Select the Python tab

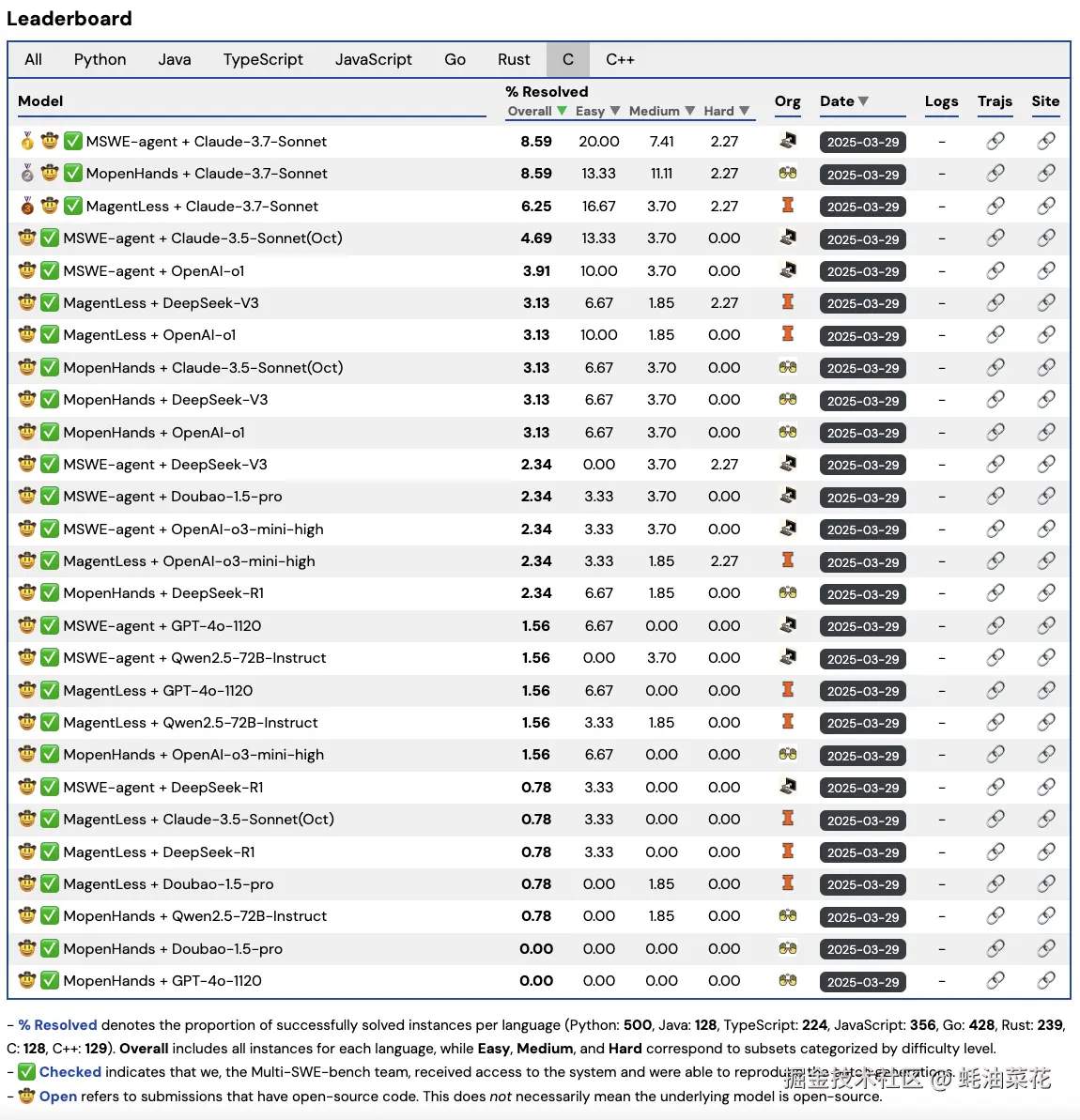point(100,59)
